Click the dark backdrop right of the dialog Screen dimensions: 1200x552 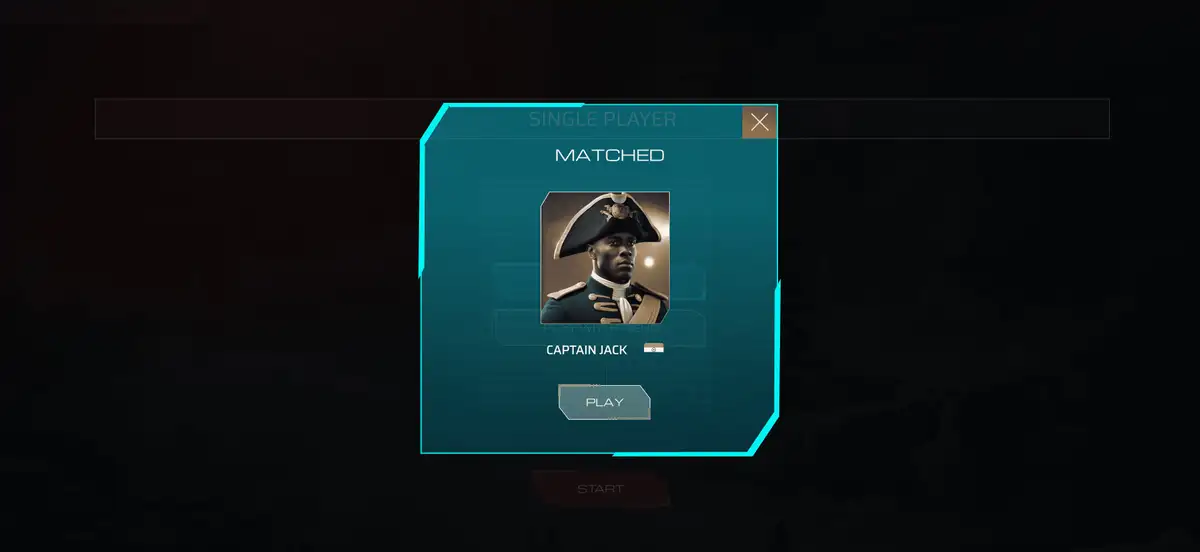click(x=990, y=320)
